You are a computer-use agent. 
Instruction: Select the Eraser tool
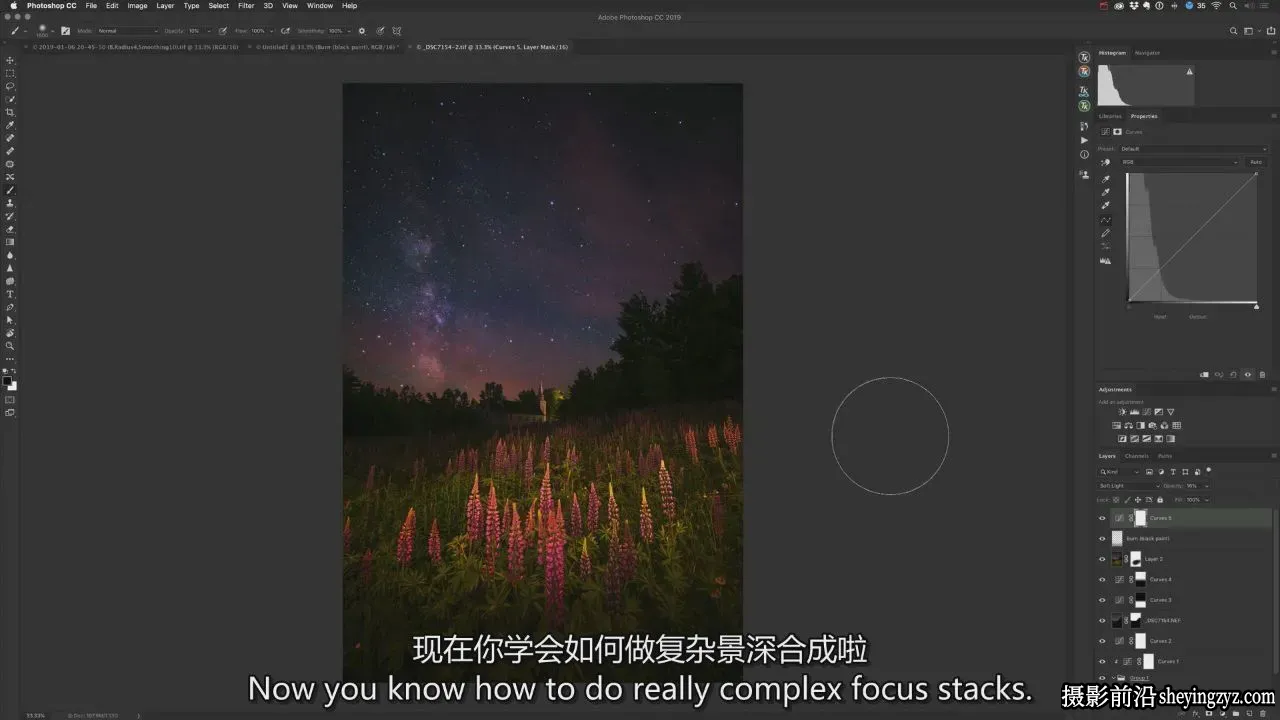click(10, 229)
